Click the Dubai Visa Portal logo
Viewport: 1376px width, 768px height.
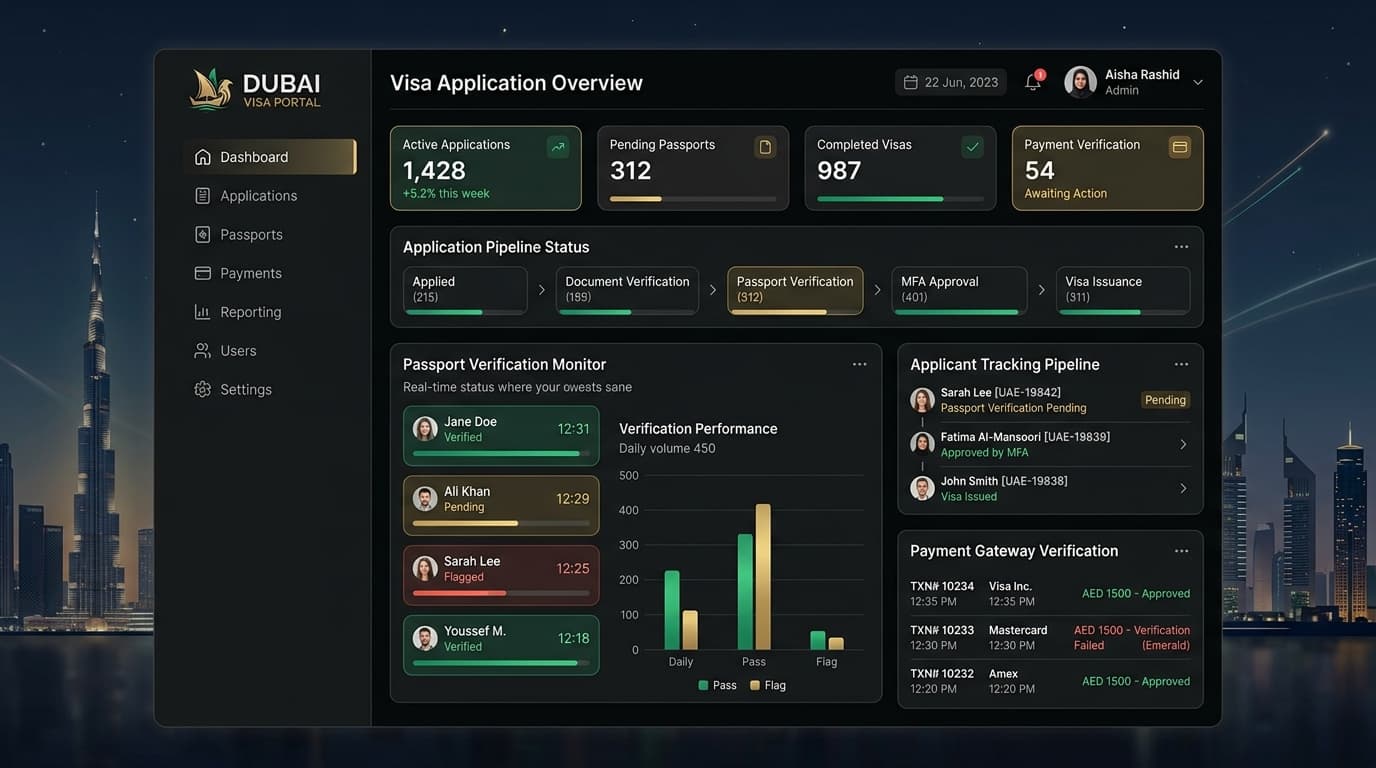(256, 89)
